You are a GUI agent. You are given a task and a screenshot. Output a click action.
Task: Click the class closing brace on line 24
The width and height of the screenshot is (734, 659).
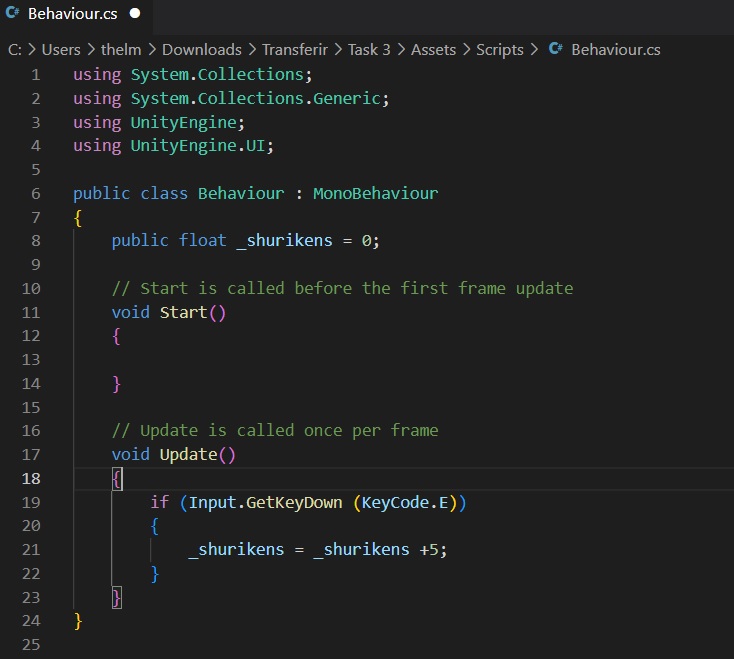[x=78, y=621]
